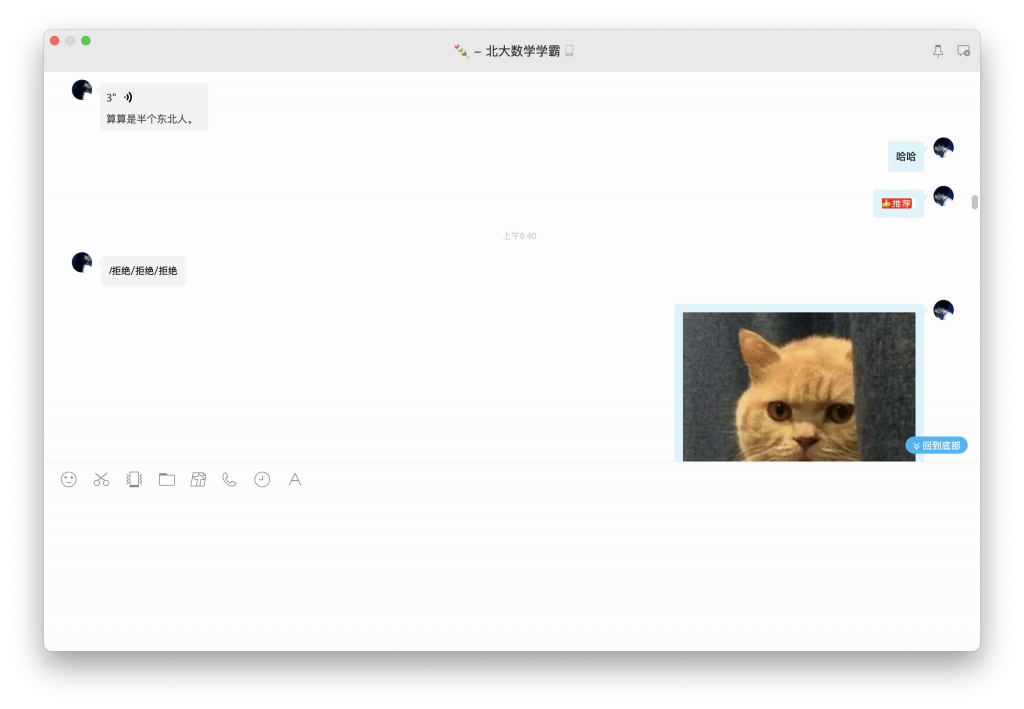Viewport: 1024px width, 709px height.
Task: Click the avatar beside the 哈哈 message
Action: click(944, 147)
